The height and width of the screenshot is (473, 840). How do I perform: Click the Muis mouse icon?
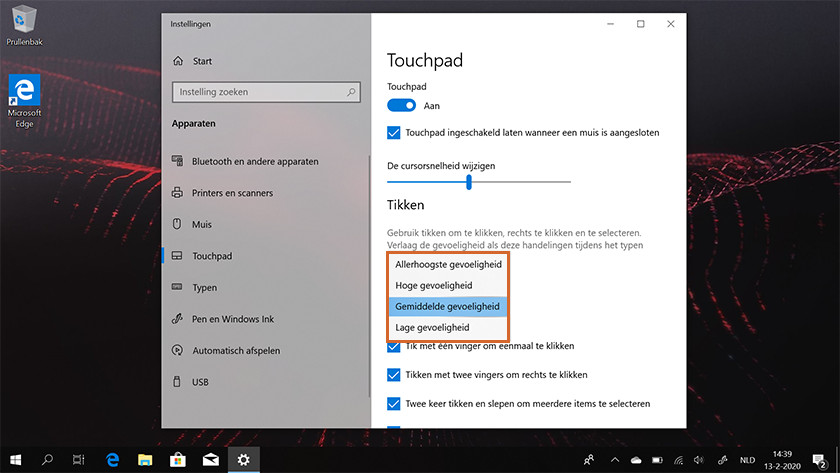177,224
